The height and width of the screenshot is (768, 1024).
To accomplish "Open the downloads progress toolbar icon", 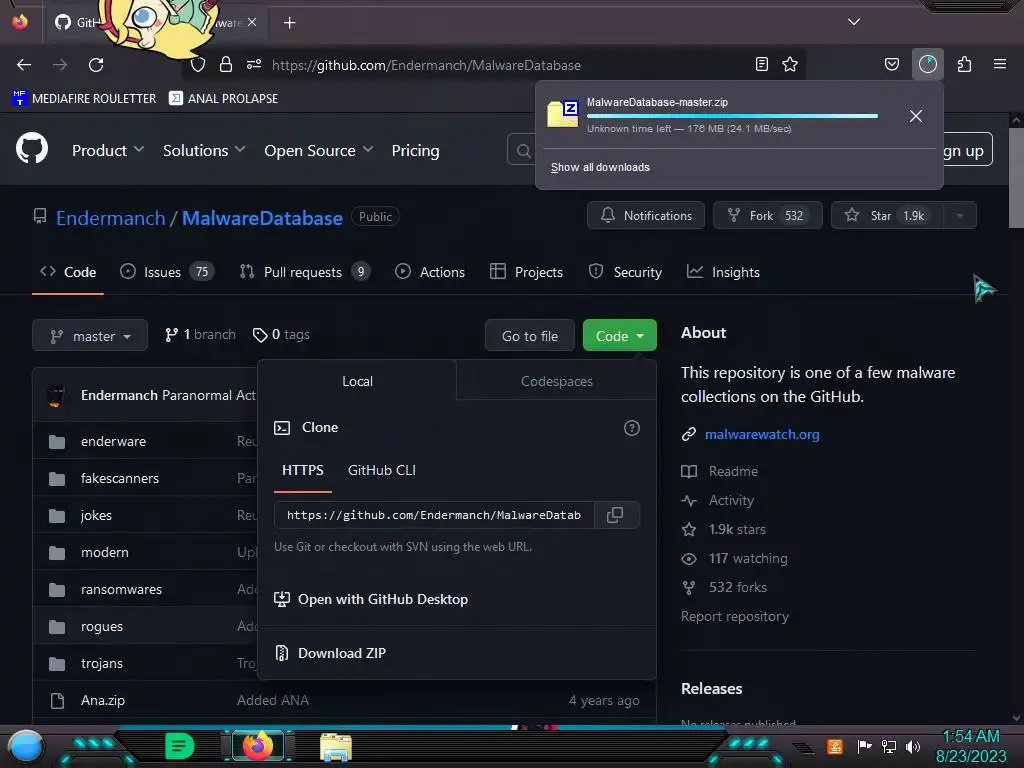I will click(x=927, y=64).
